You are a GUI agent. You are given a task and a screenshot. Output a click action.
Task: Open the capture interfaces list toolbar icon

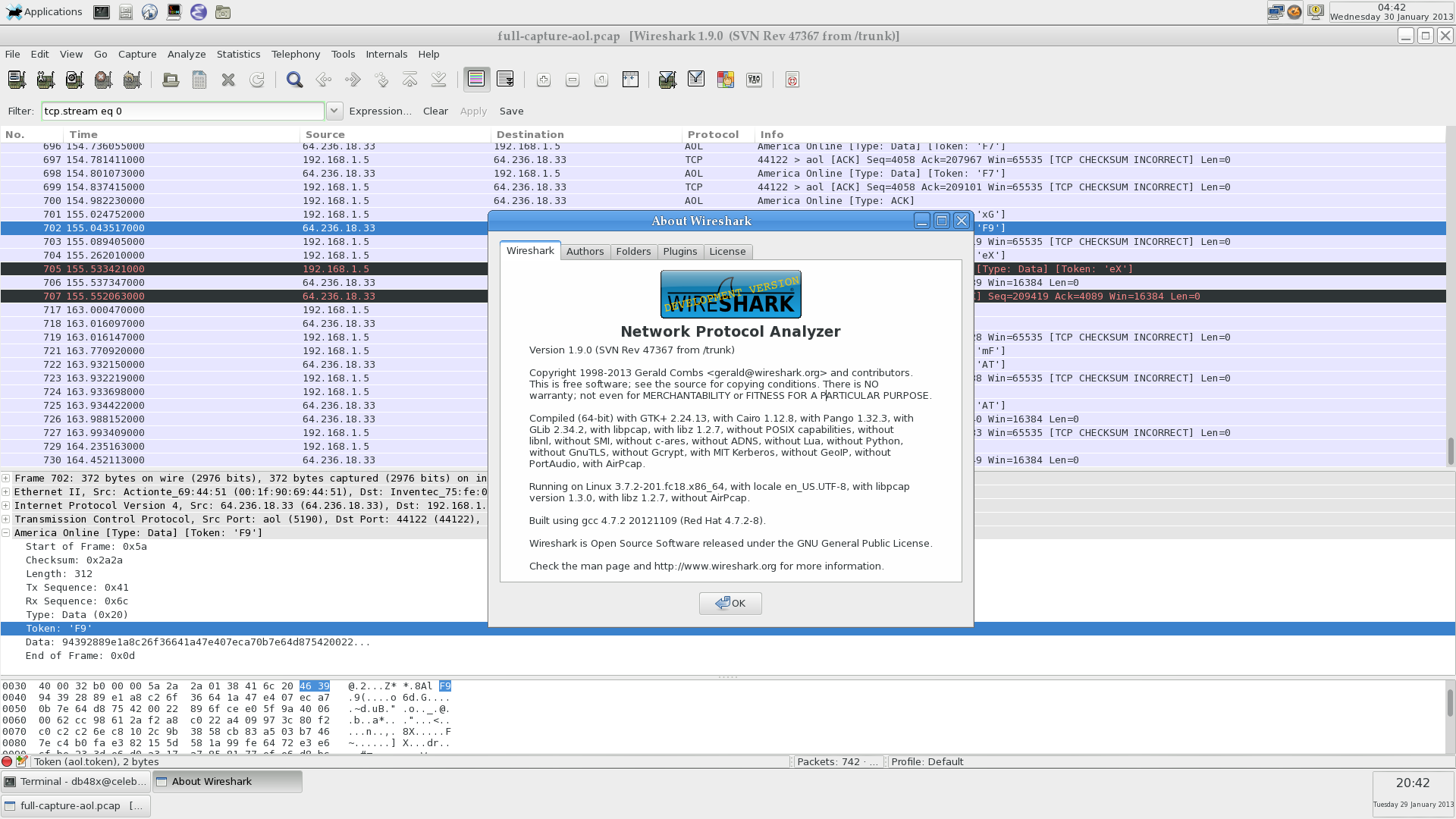(x=17, y=80)
